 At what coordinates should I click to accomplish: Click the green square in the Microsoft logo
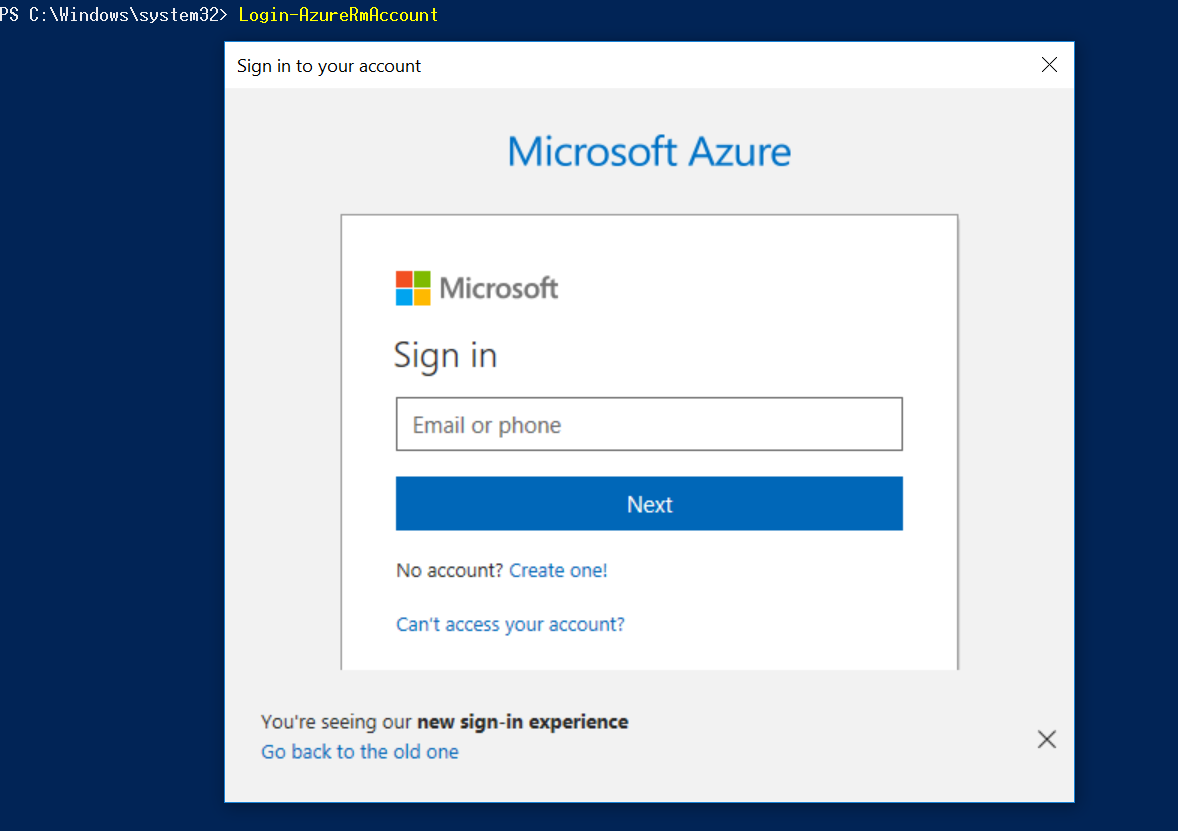click(x=422, y=279)
